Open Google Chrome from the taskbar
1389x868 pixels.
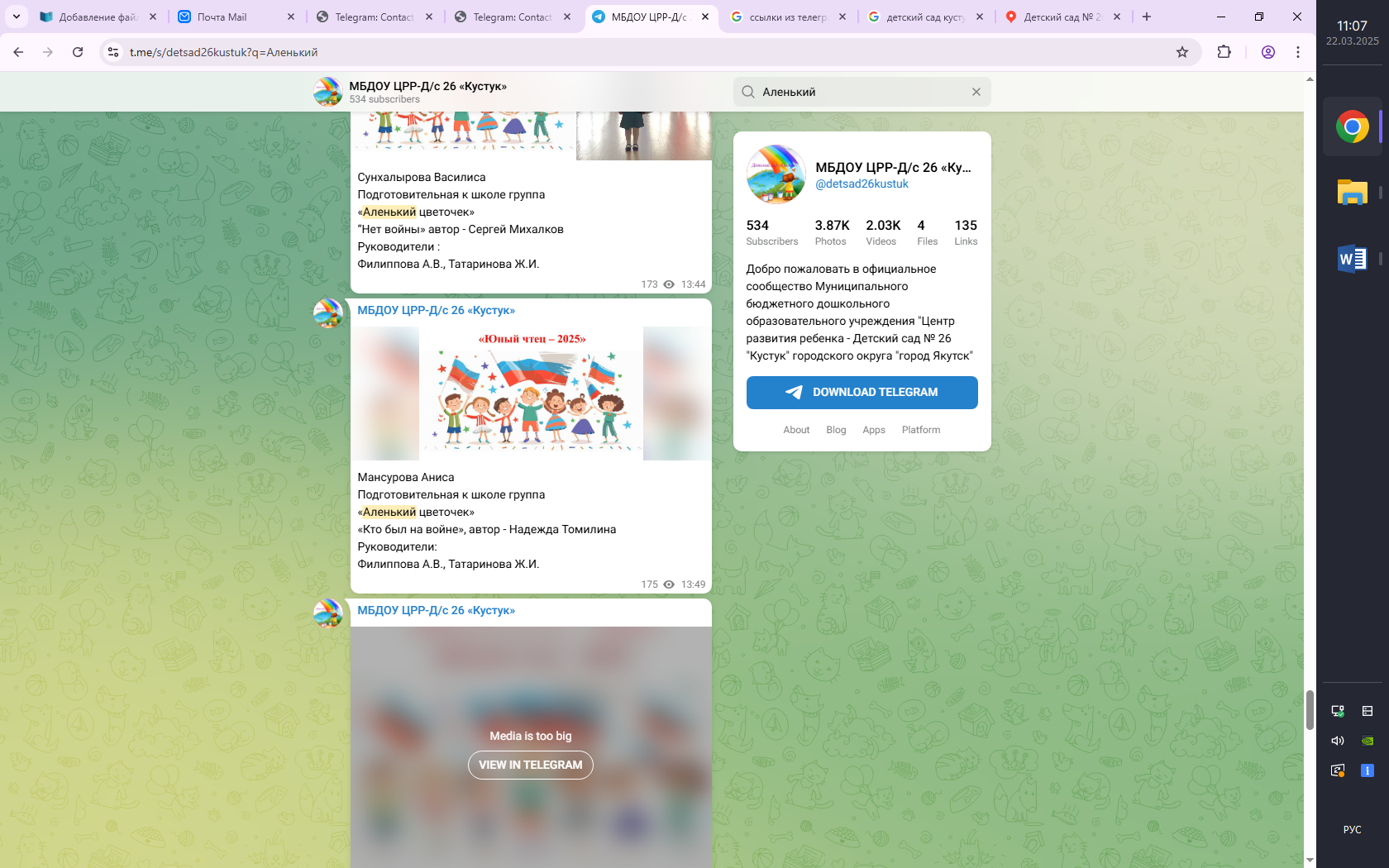pos(1352,126)
